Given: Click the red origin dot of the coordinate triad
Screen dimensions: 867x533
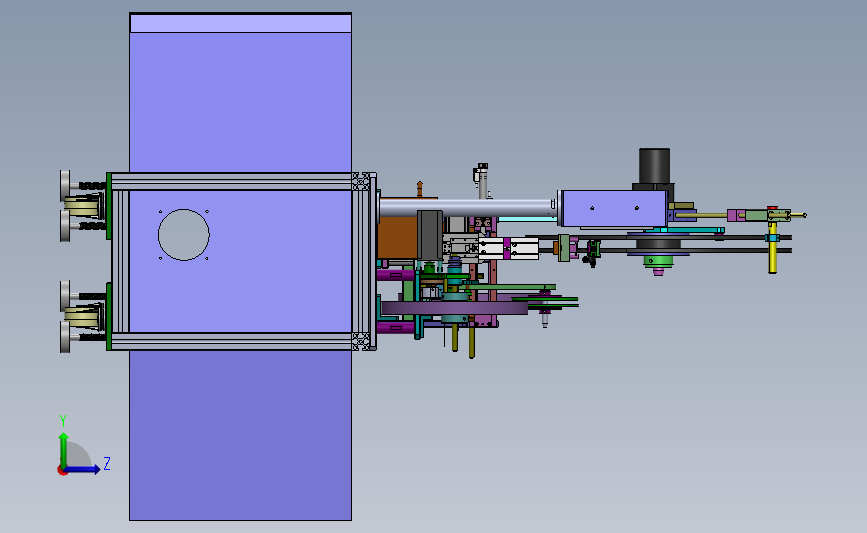Looking at the screenshot, I should (62, 471).
